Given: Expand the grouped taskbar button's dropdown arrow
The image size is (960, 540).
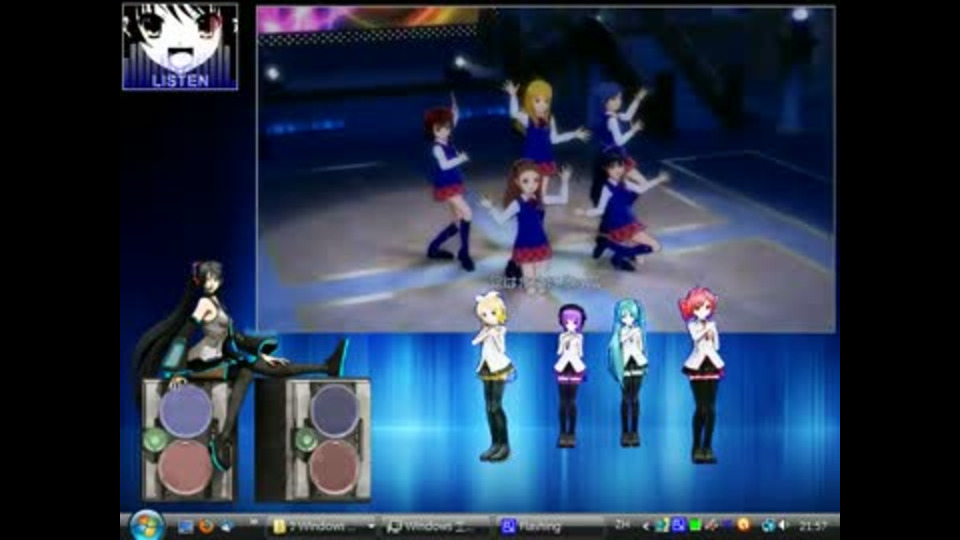Looking at the screenshot, I should 370,527.
